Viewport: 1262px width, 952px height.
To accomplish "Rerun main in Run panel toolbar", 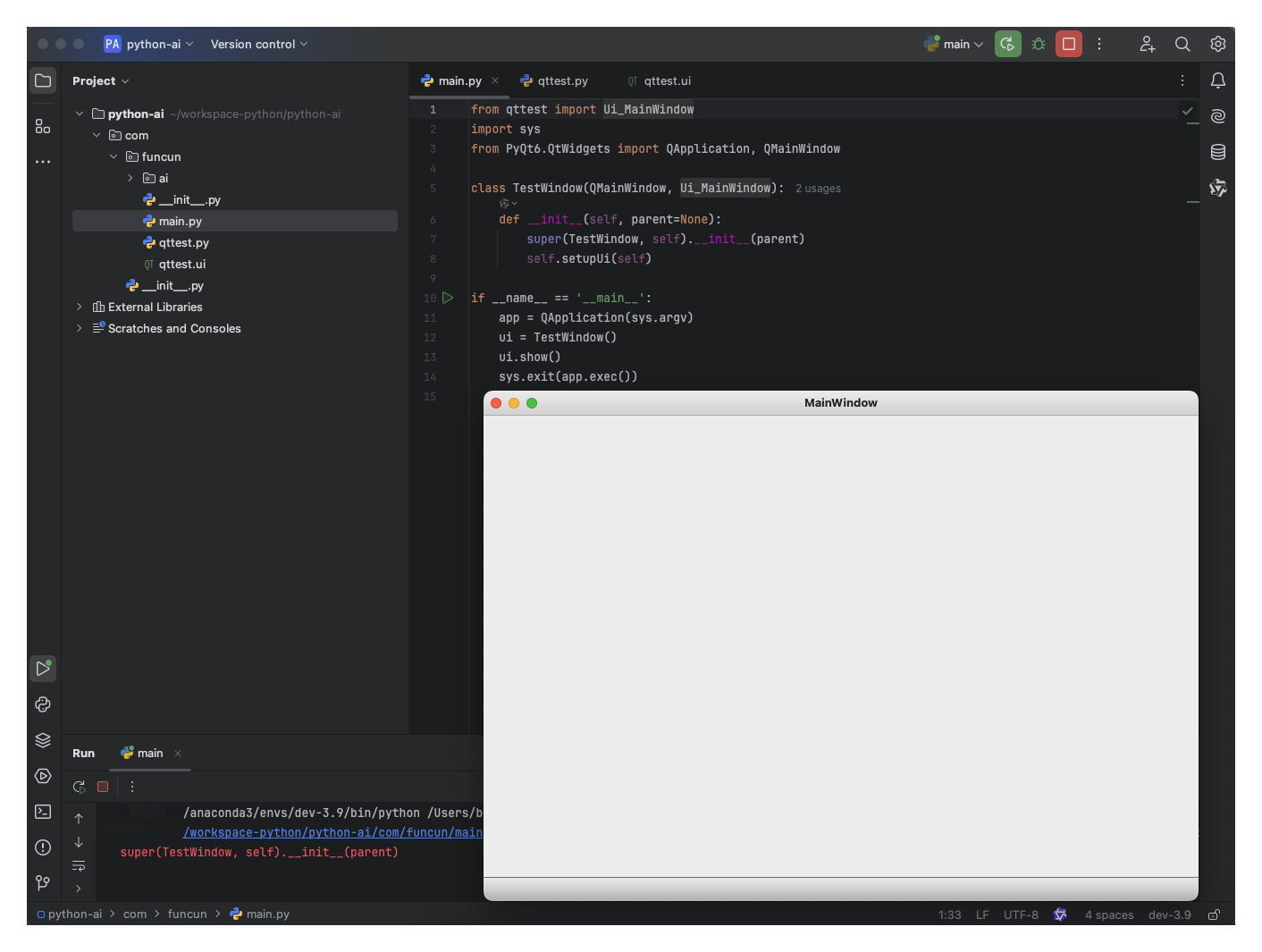I will pyautogui.click(x=80, y=787).
